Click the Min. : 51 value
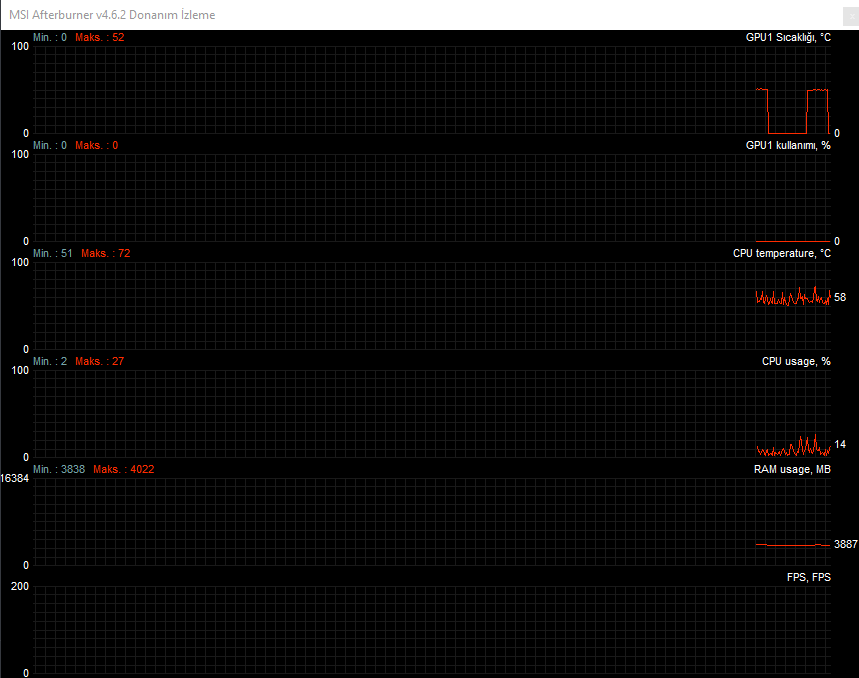Screen dimensions: 859x678 pos(53,253)
